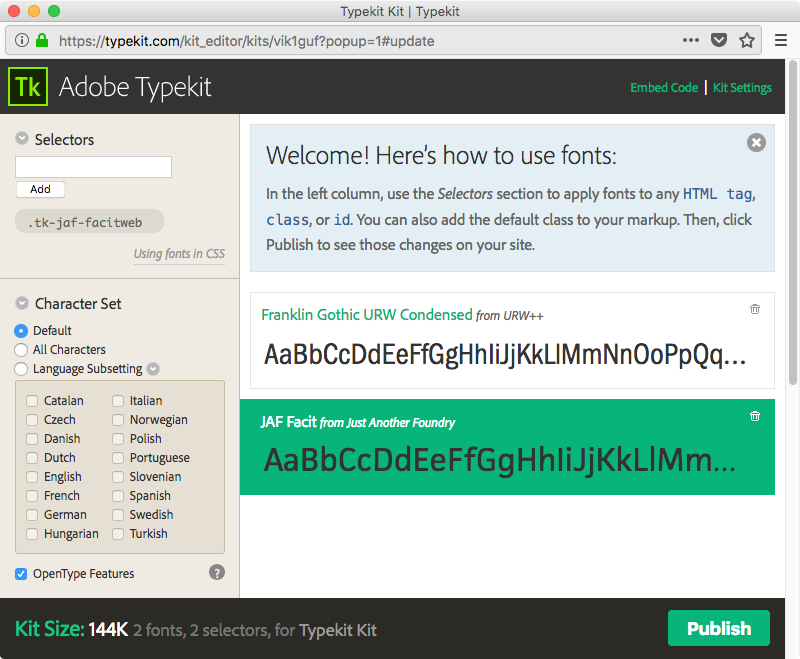Check the Swedish language box
Screen dimensions: 800x659
click(x=118, y=515)
